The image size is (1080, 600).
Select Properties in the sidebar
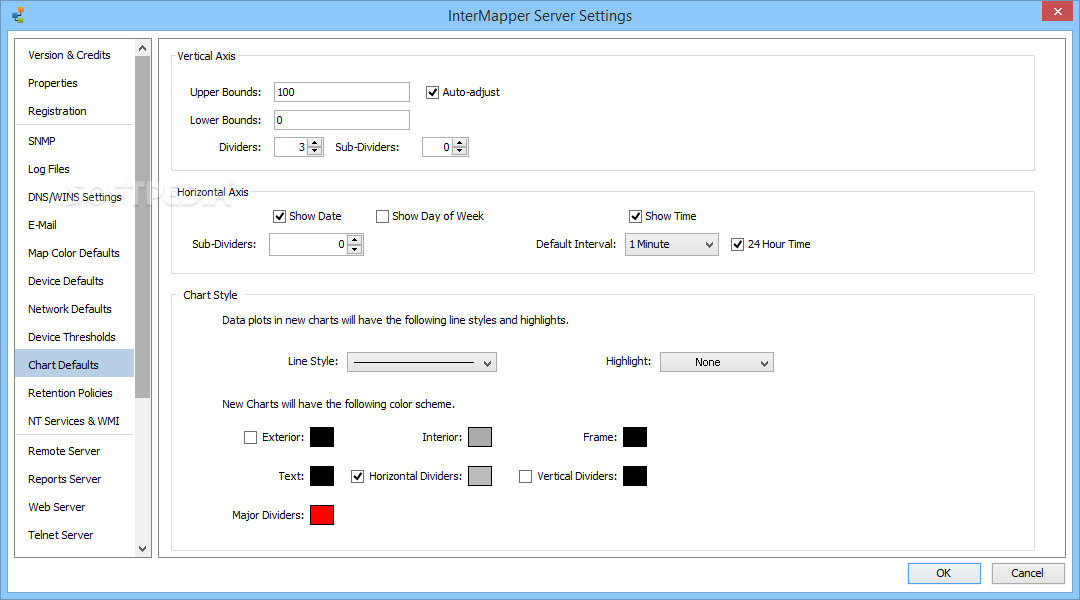click(52, 83)
